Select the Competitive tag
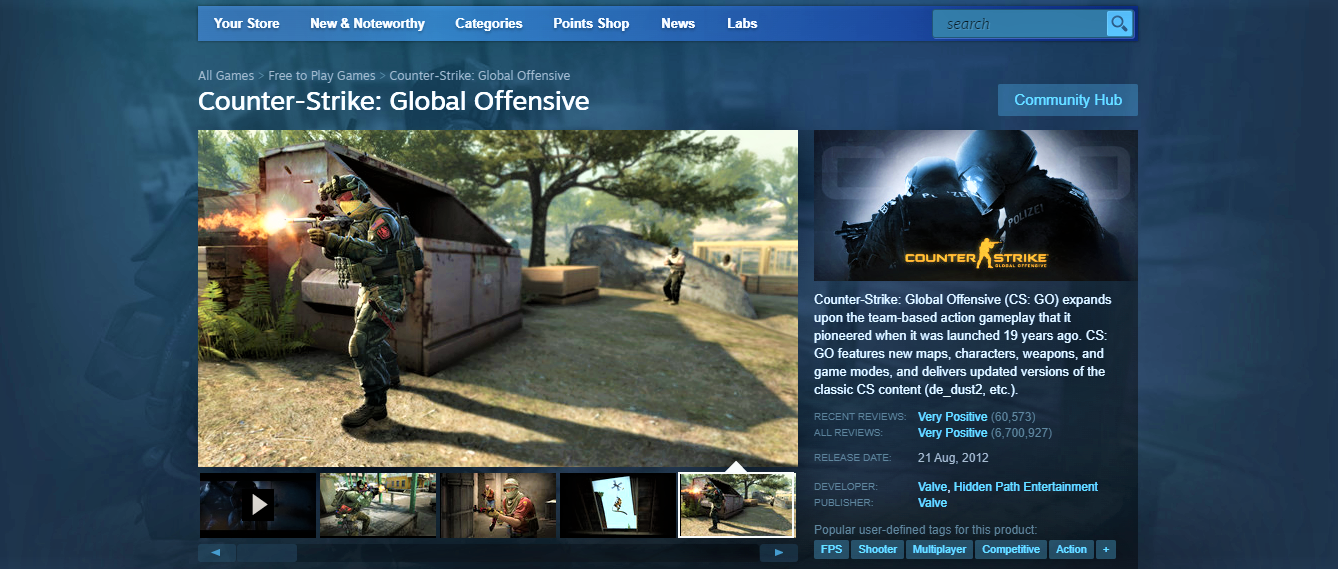 click(1010, 549)
